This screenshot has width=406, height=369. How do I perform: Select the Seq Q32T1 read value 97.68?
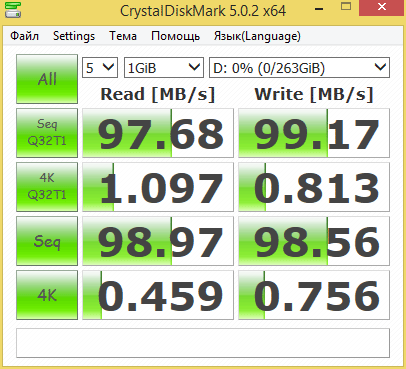click(x=158, y=133)
